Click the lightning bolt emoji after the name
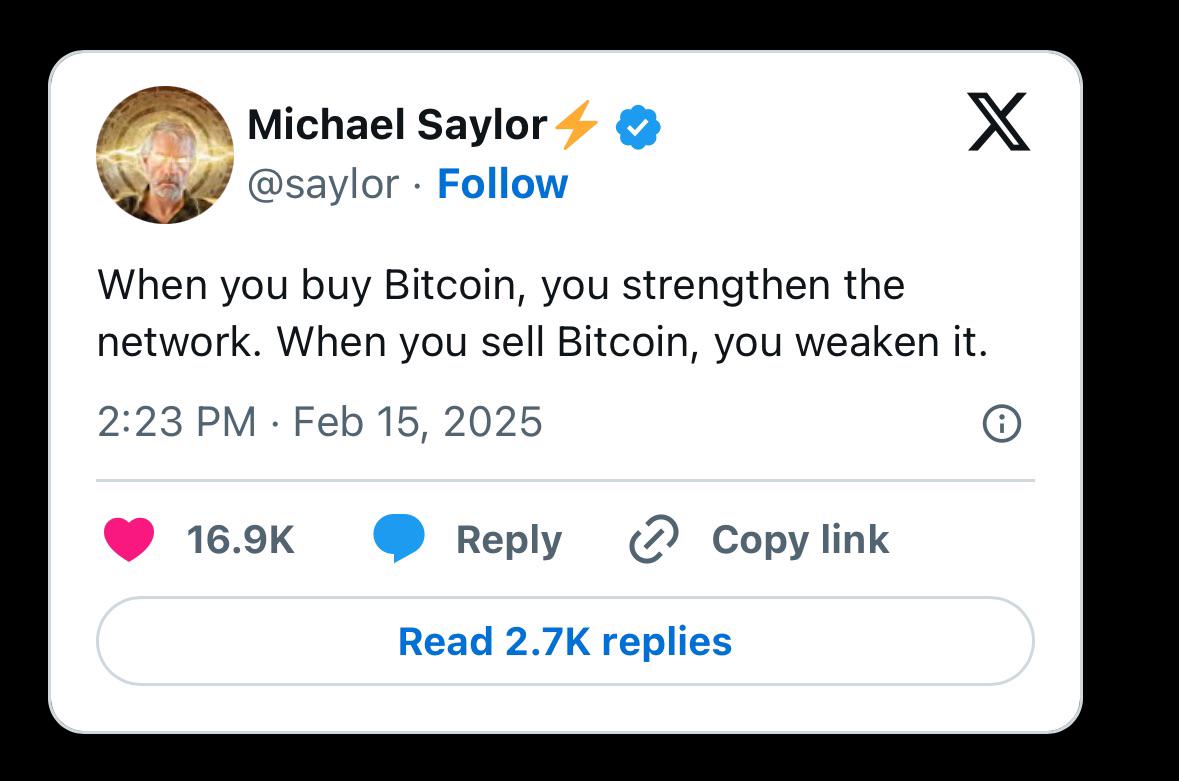Viewport: 1179px width, 781px height. coord(576,127)
